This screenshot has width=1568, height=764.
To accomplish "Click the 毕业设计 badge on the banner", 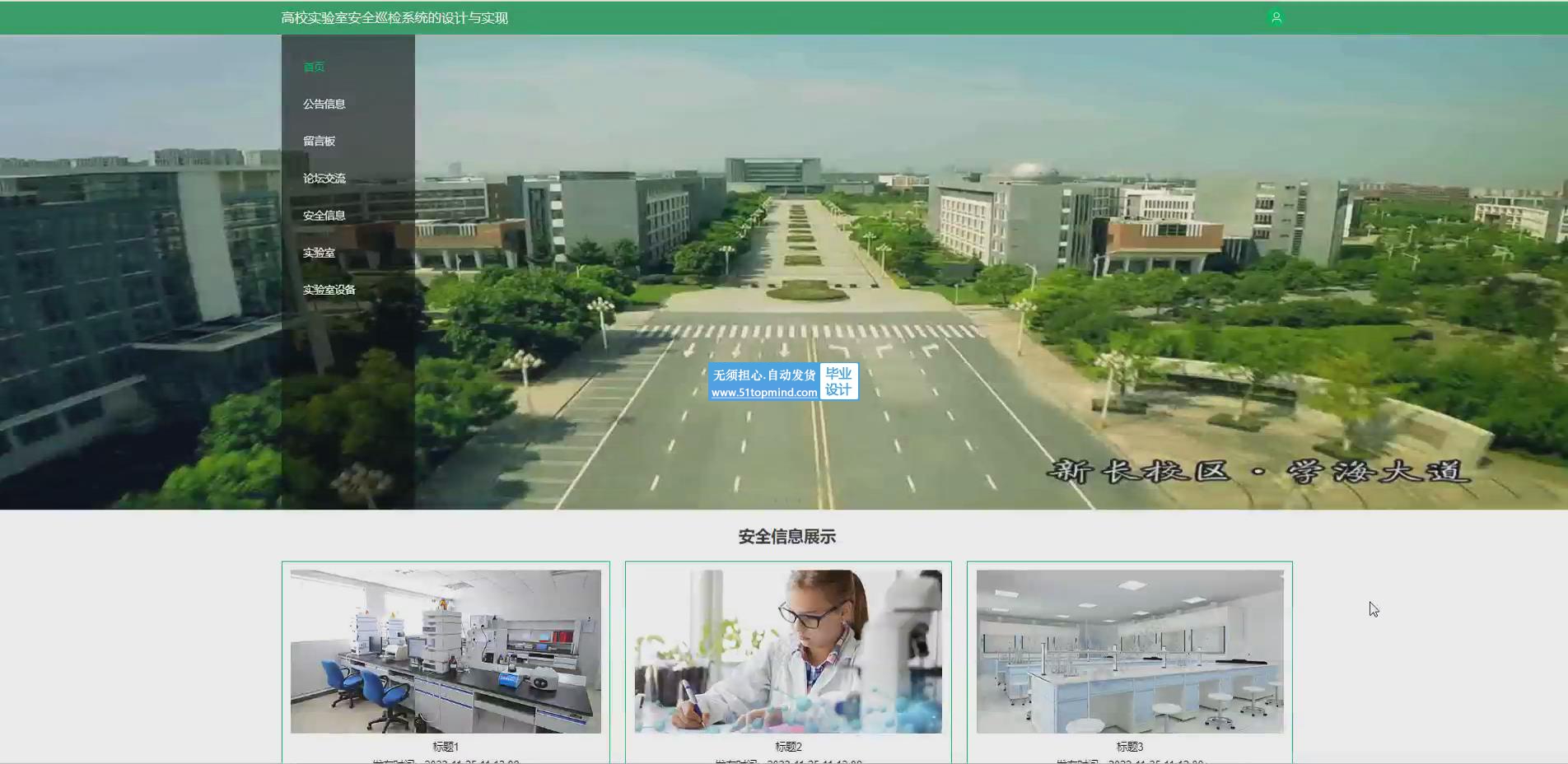I will (x=838, y=382).
